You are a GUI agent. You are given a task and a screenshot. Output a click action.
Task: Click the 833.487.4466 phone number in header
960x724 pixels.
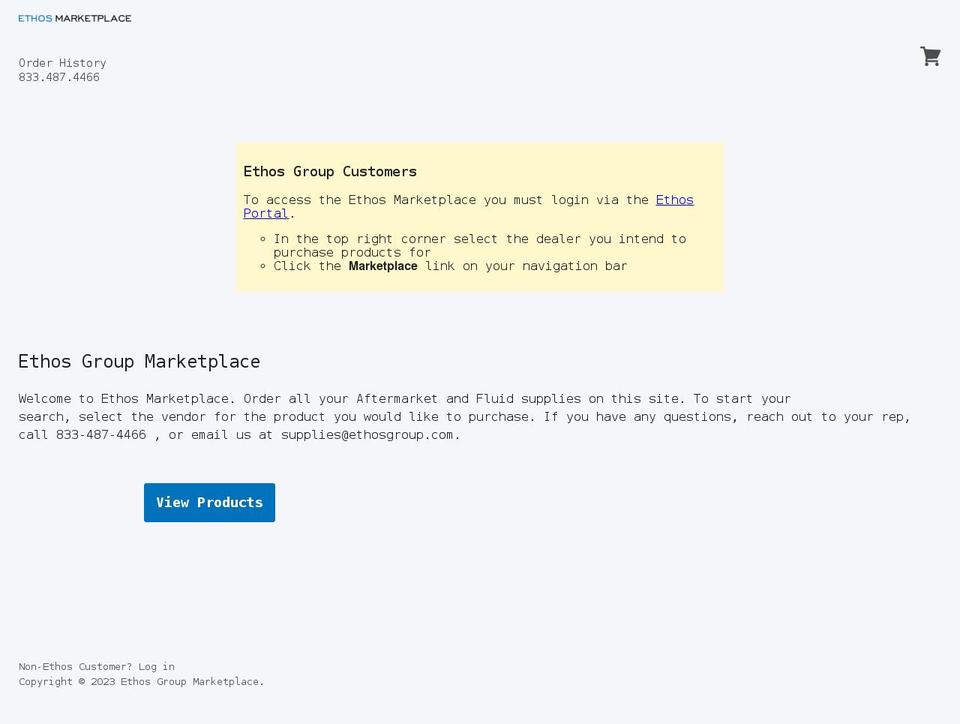(x=59, y=77)
